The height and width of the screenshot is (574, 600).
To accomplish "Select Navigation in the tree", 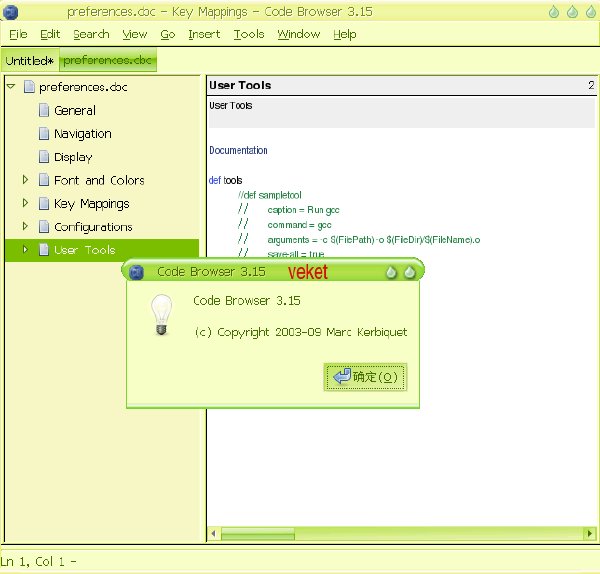I will (x=83, y=134).
